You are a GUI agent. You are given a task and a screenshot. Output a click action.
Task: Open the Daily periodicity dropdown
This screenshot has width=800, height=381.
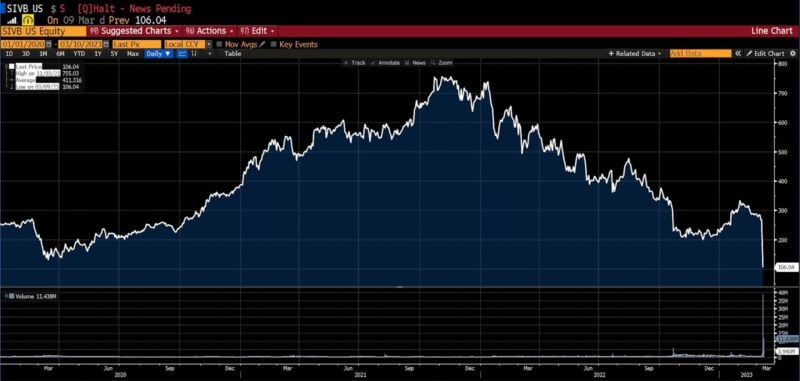159,54
